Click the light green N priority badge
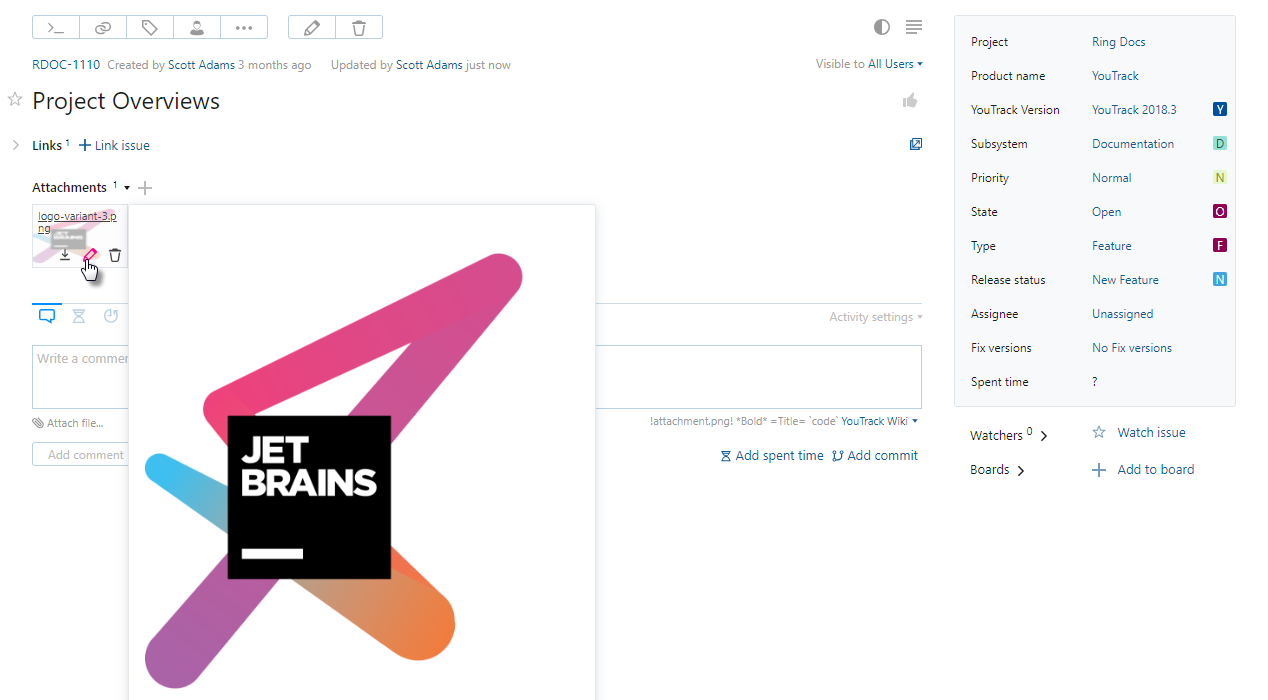 tap(1220, 177)
